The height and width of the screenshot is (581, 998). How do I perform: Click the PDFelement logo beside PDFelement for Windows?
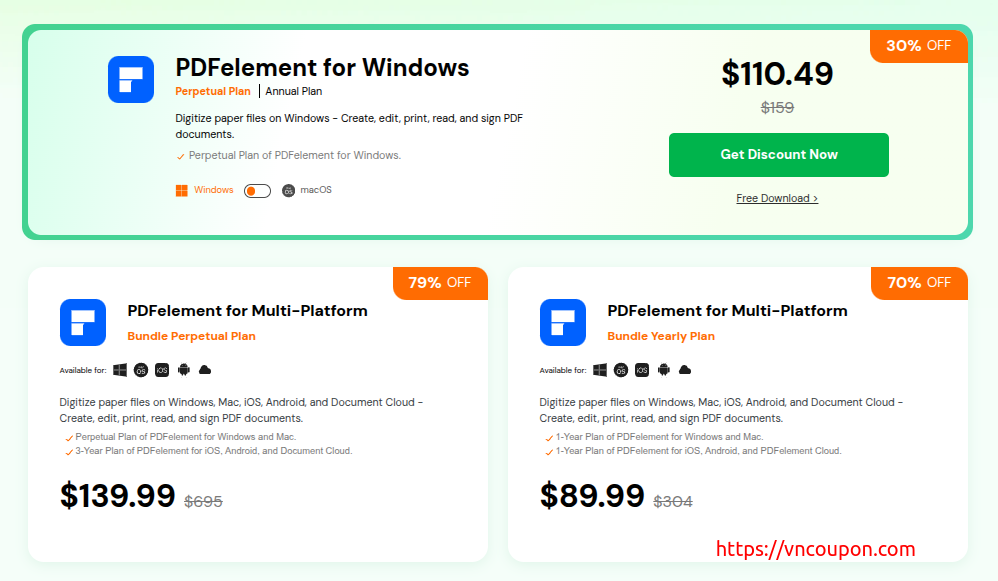coord(131,79)
